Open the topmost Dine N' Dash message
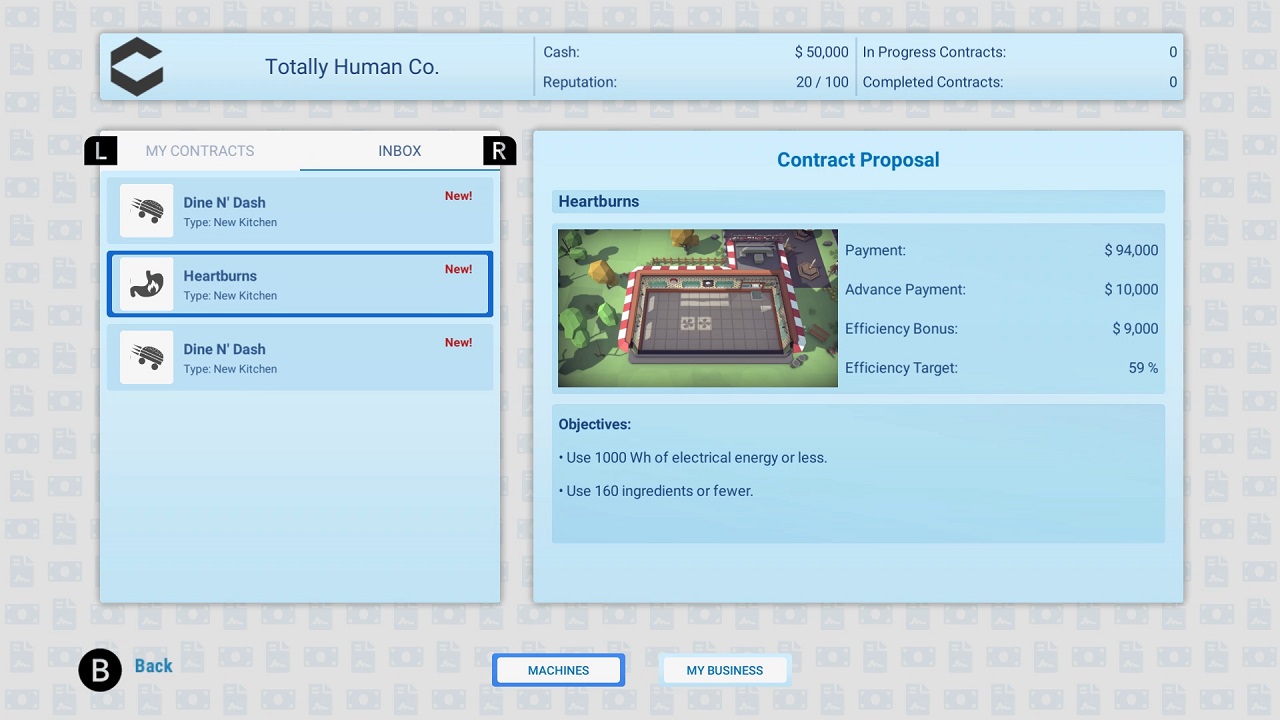 pos(300,210)
